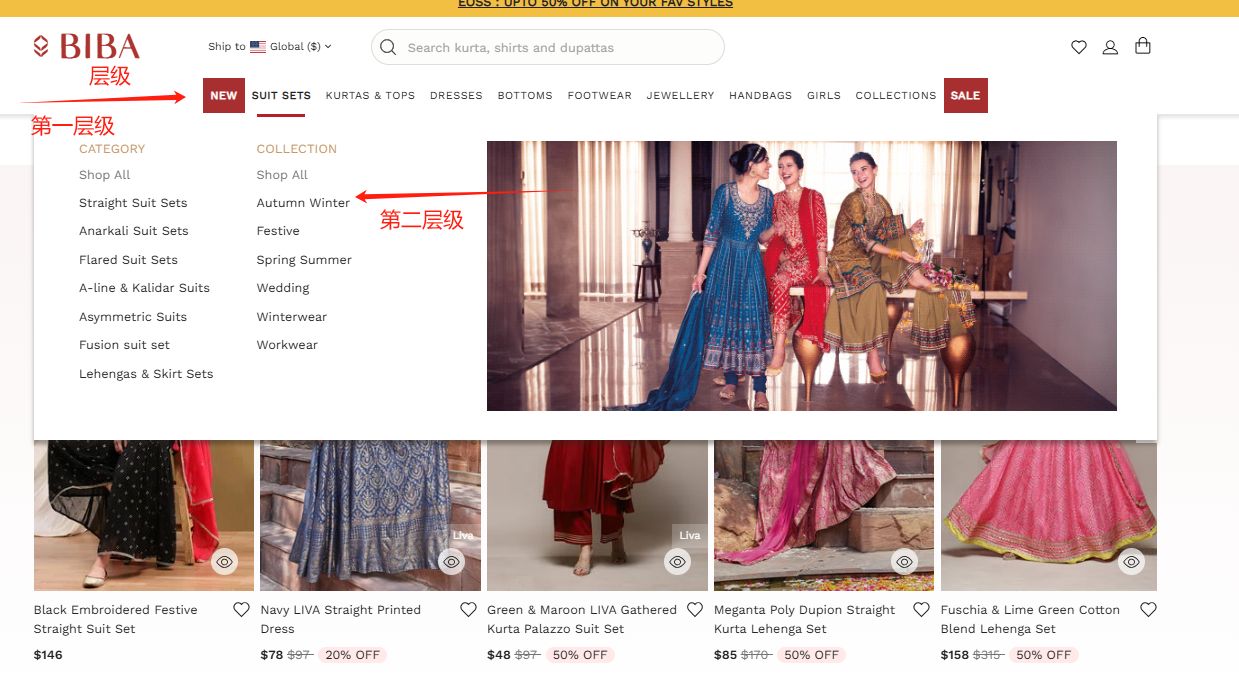Open Black Embroidered Festive Straight Suit Set title
The height and width of the screenshot is (695, 1239).
(x=115, y=619)
